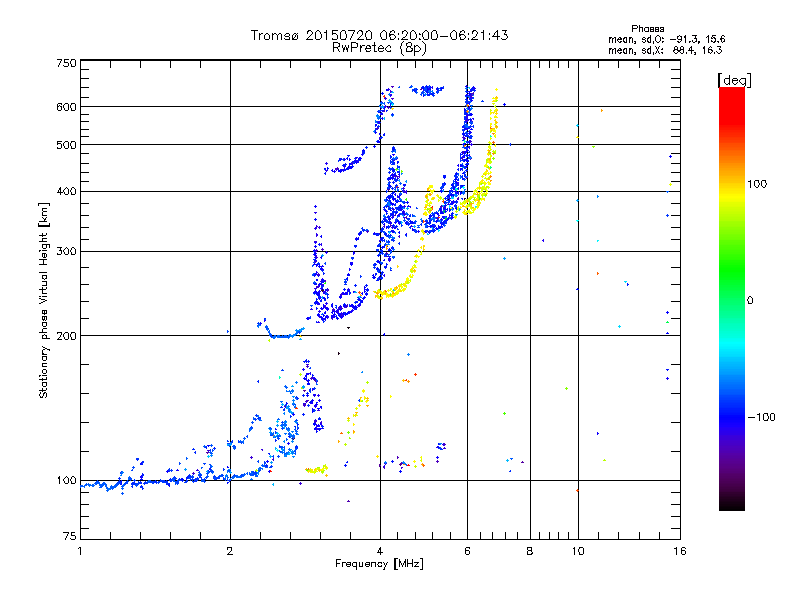The height and width of the screenshot is (600, 800).
Task: Click the y-axis label '200'
Action: 66,336
